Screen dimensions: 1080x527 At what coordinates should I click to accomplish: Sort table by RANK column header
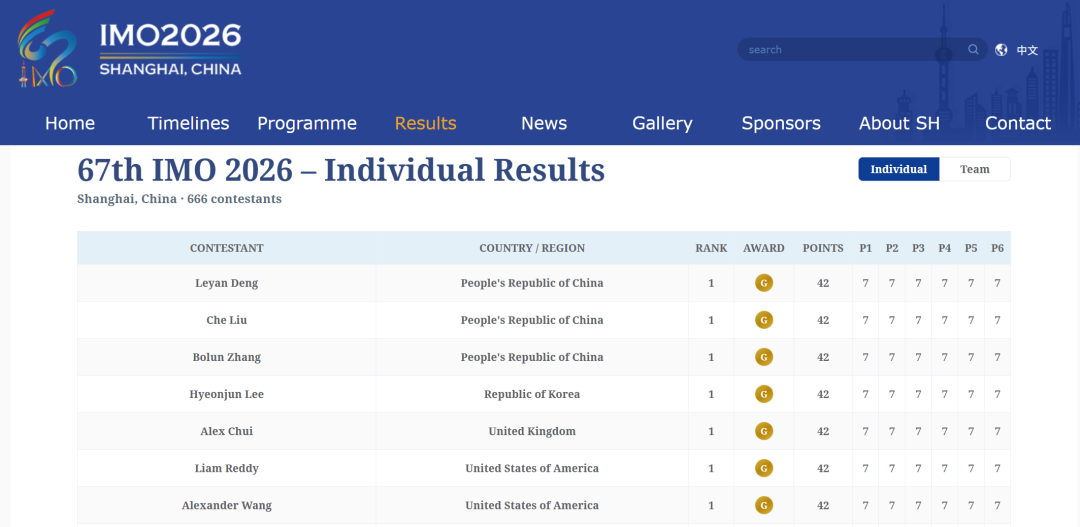click(711, 248)
